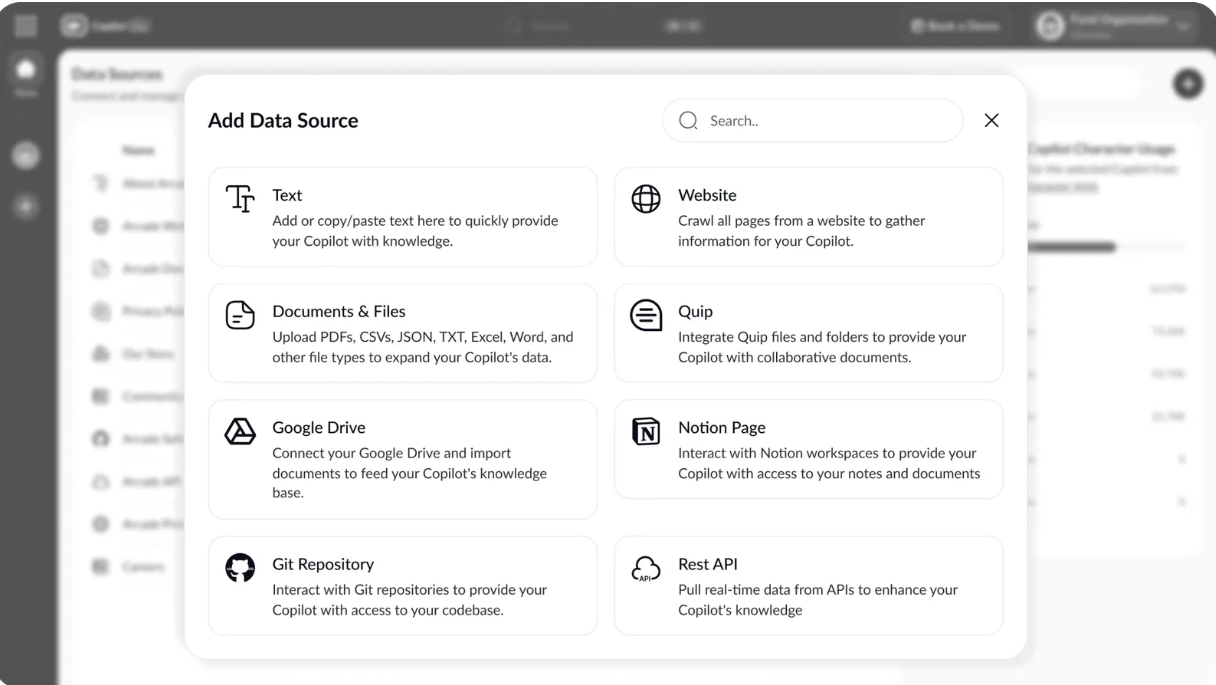Click the Website globe icon

(646, 194)
